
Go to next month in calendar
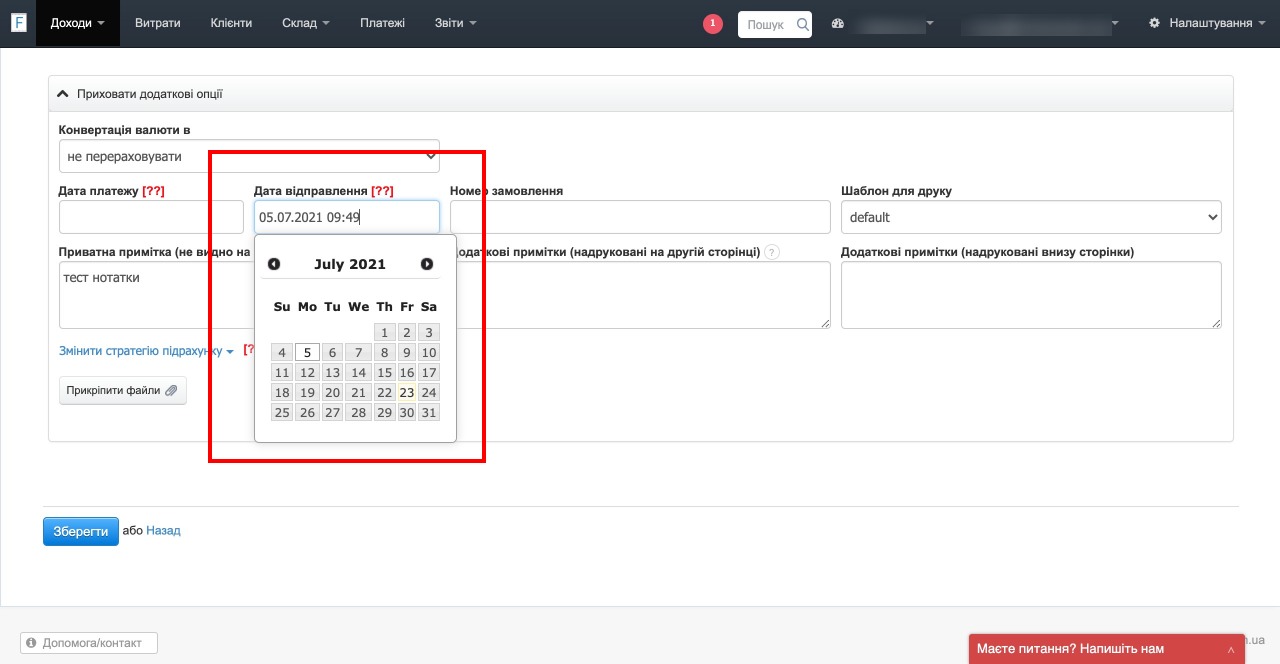pyautogui.click(x=427, y=264)
